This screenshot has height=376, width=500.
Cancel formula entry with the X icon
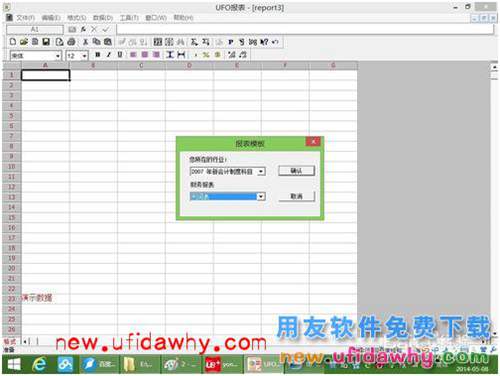click(x=94, y=29)
